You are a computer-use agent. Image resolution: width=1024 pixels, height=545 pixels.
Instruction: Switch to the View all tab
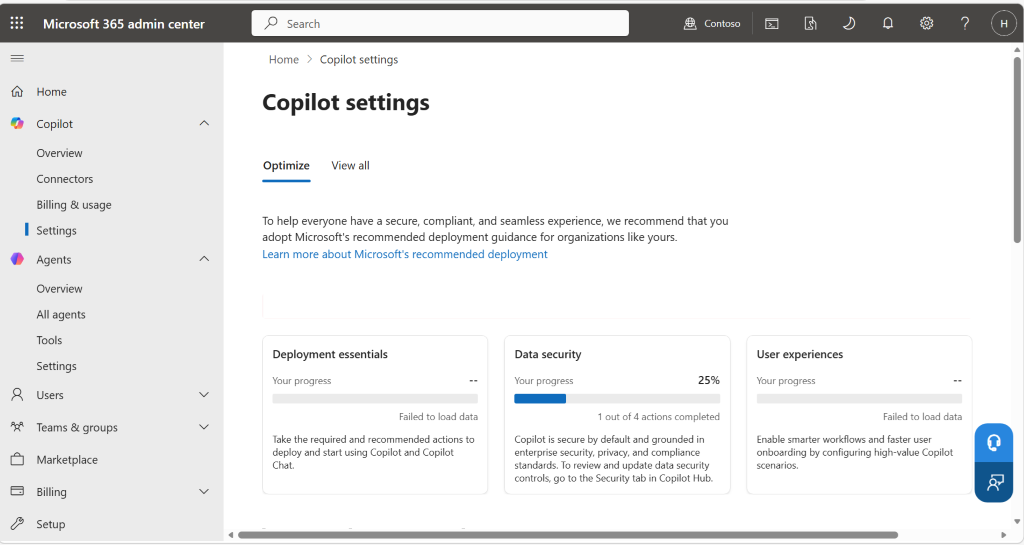tap(350, 166)
